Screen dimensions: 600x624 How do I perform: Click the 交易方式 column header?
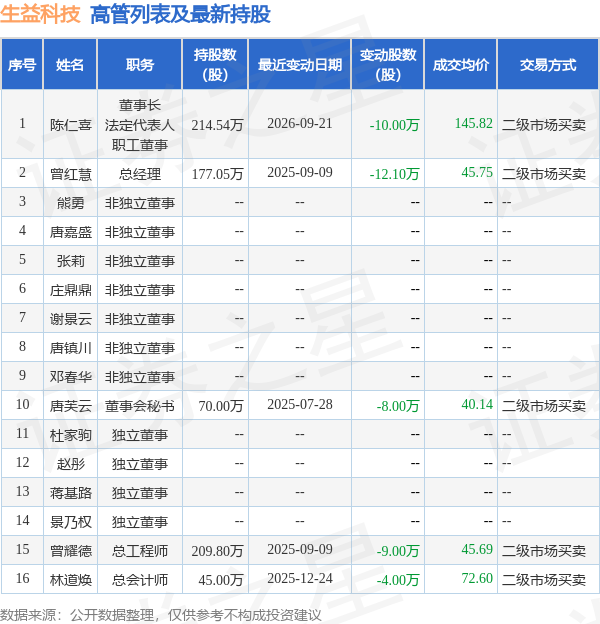point(548,64)
